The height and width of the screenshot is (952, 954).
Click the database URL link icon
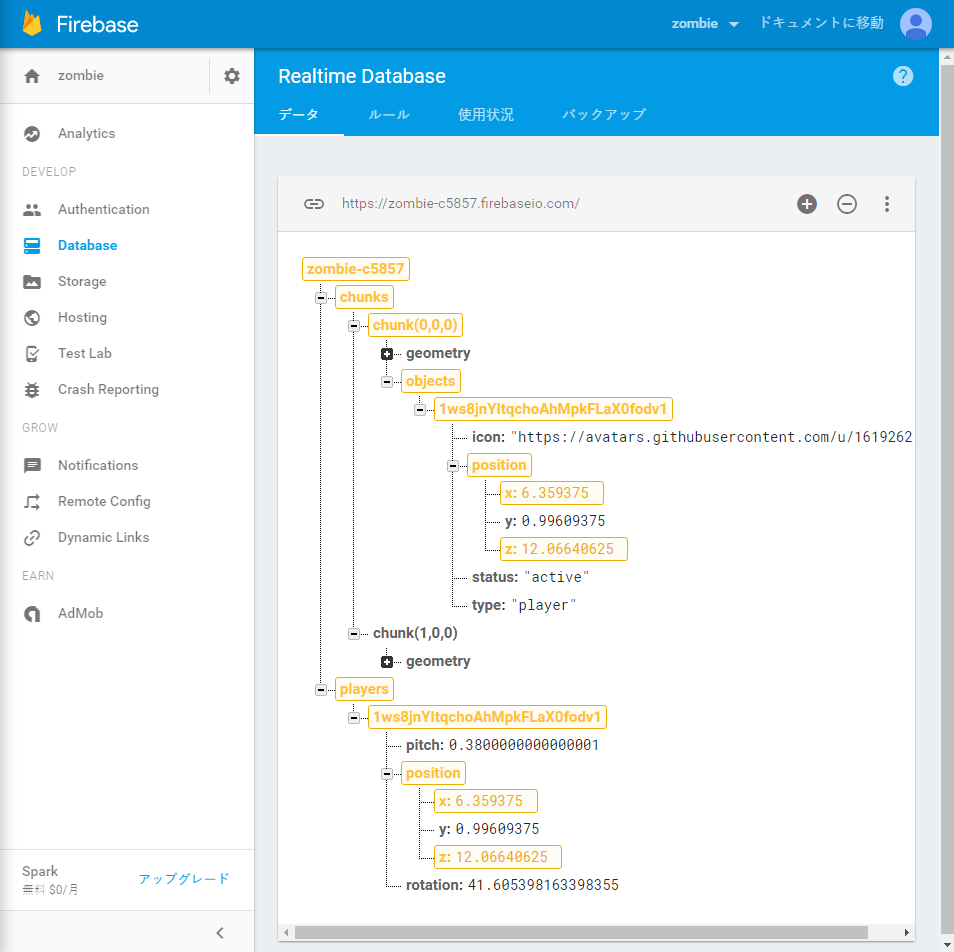coord(314,204)
